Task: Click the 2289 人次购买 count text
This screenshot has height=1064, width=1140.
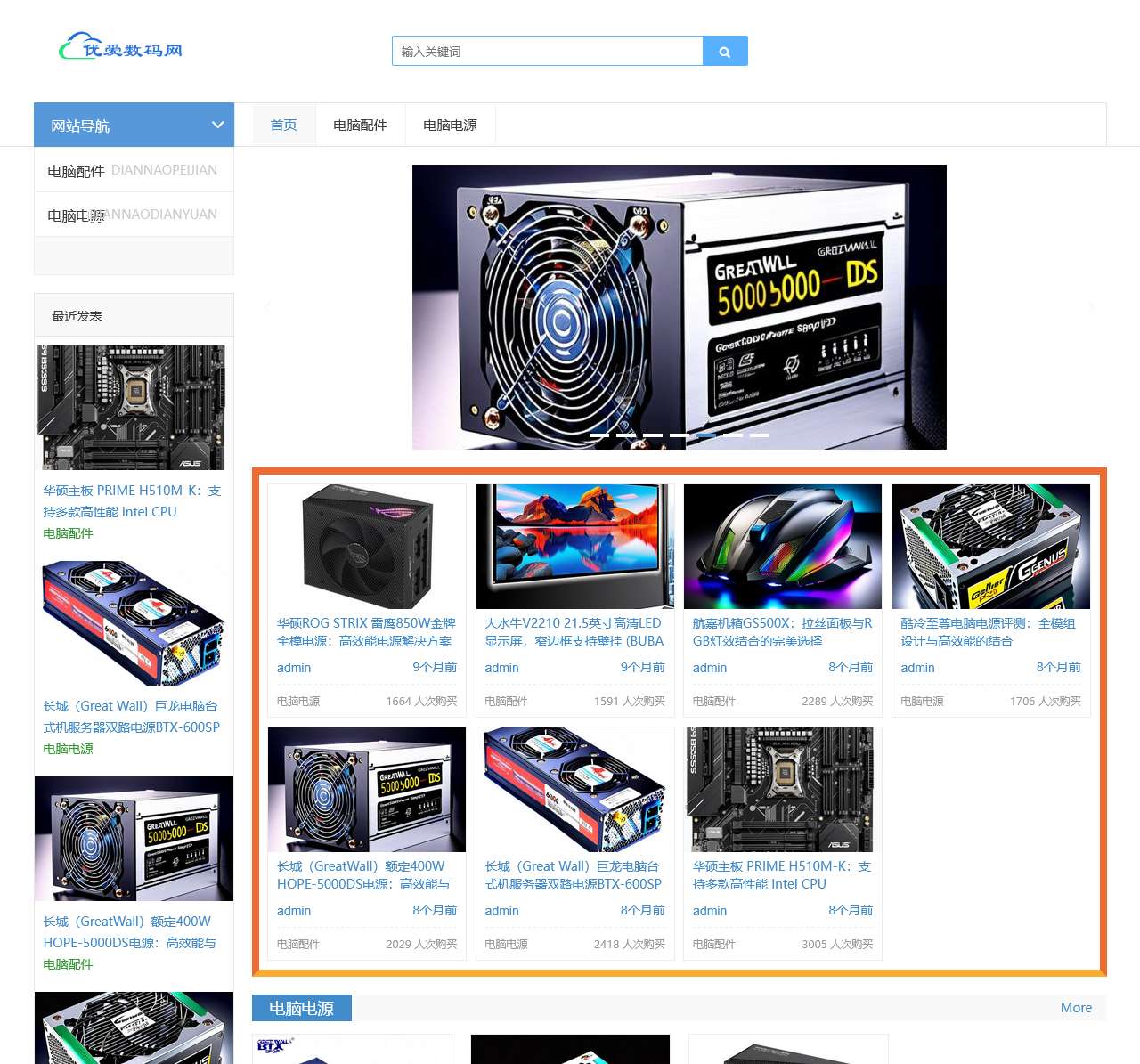Action: coord(837,702)
